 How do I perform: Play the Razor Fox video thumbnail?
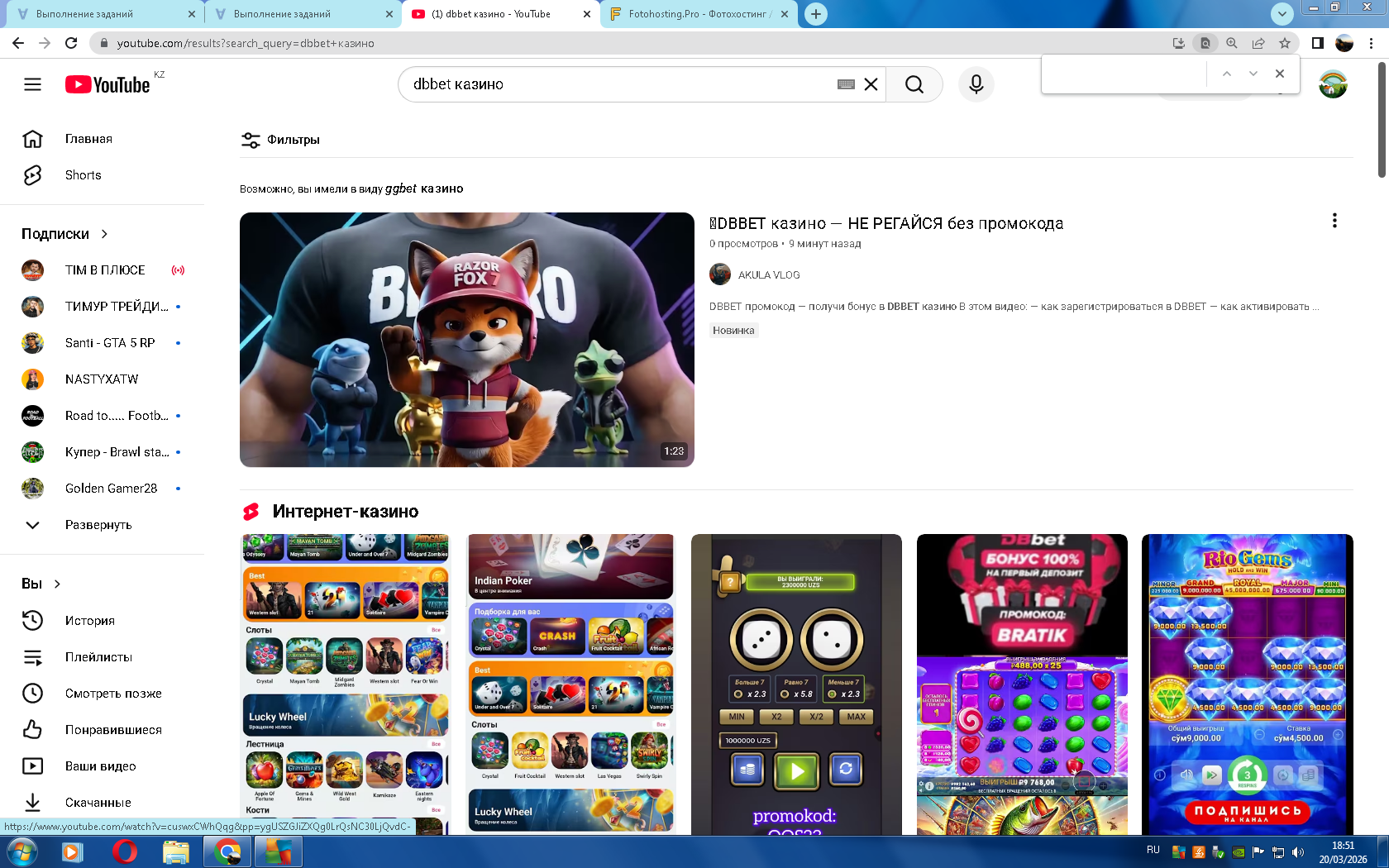click(x=467, y=340)
